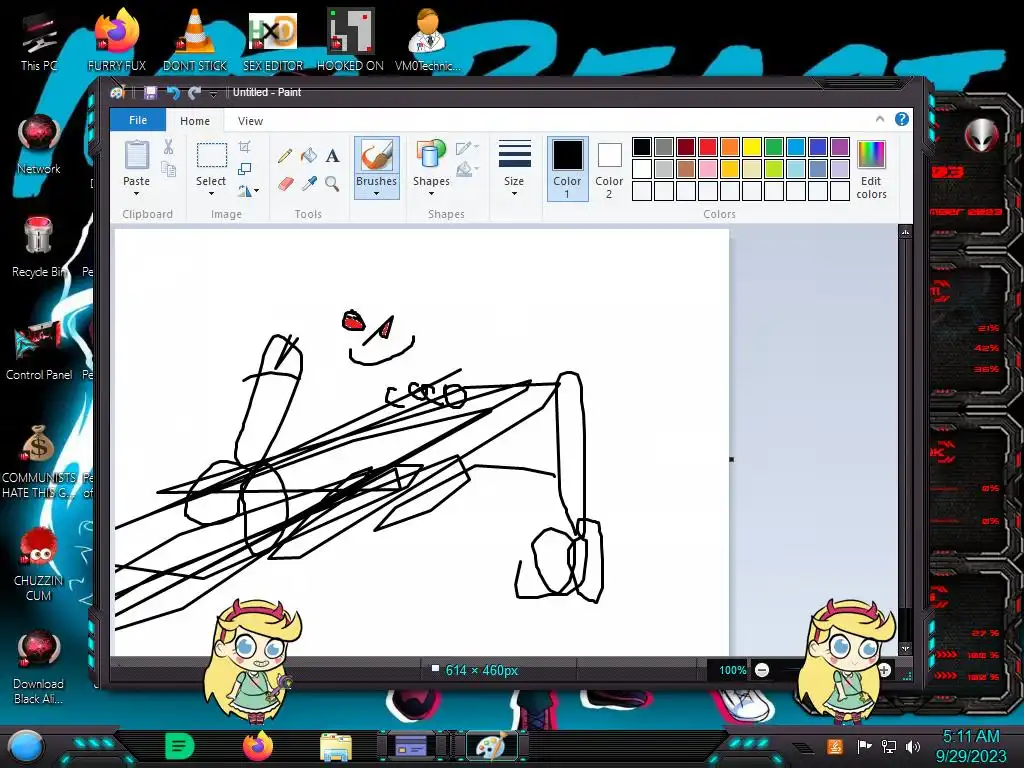Pick the yellow color swatch
The width and height of the screenshot is (1024, 768).
click(752, 147)
